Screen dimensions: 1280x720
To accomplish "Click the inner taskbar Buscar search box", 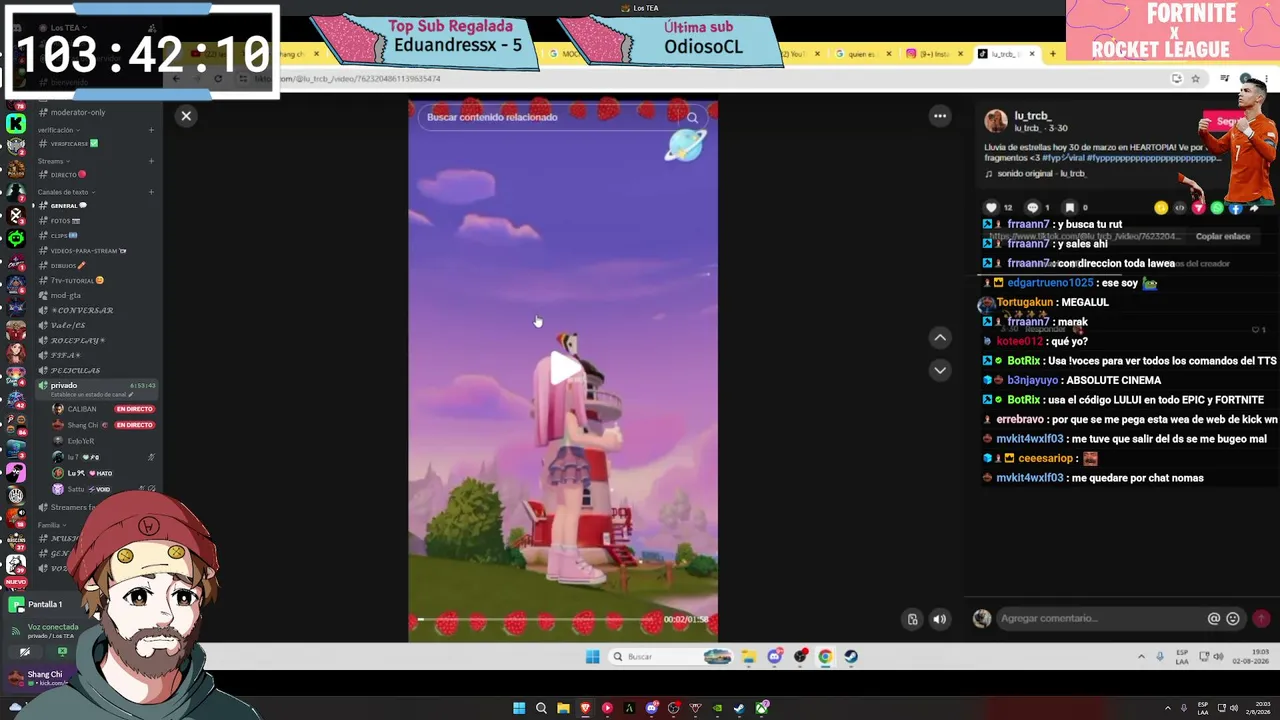I will [672, 657].
